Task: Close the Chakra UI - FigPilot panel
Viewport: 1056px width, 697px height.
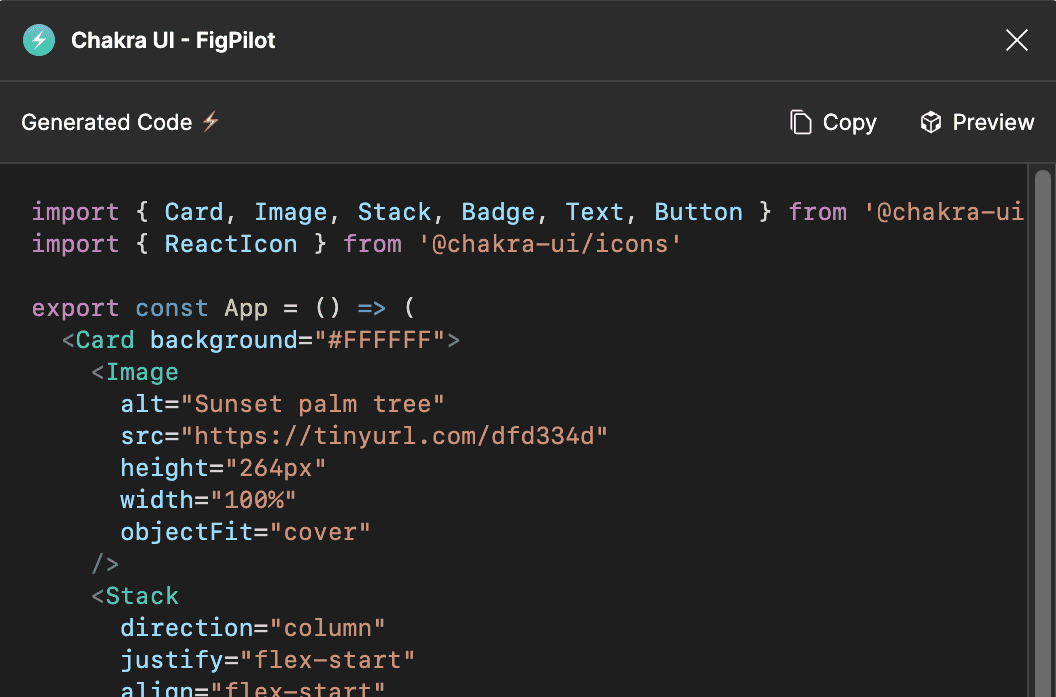Action: tap(1017, 40)
